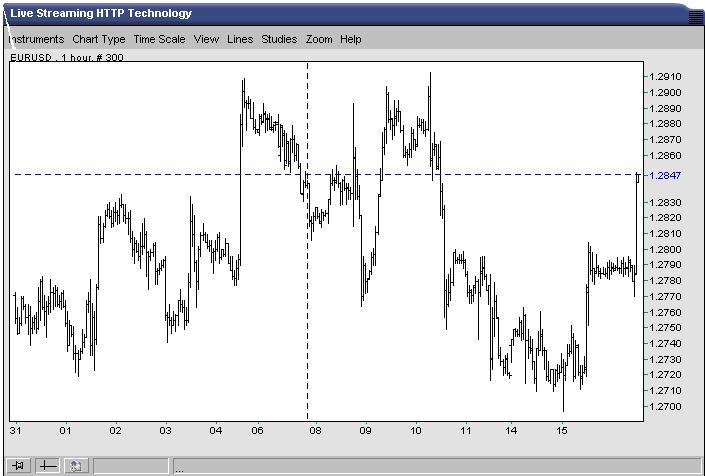This screenshot has height=476, width=705.
Task: Click the empty status field beside globe icon
Action: (131, 466)
